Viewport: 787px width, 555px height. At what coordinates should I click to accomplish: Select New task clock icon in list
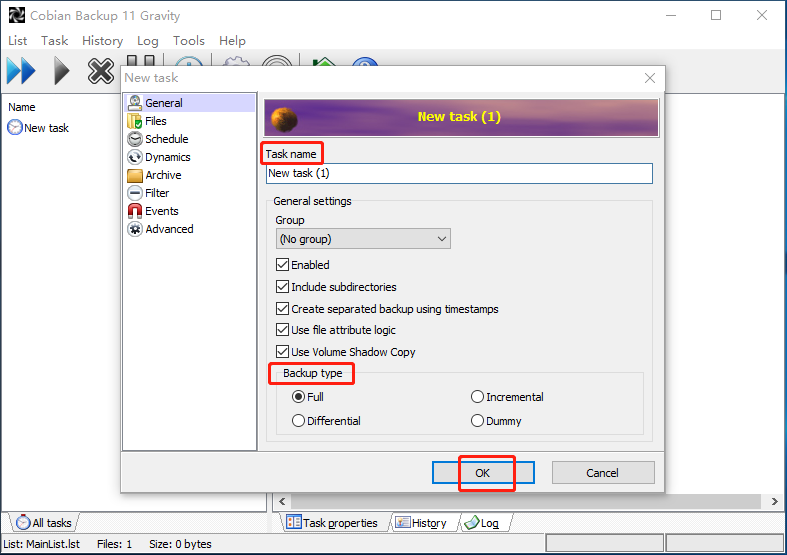[x=15, y=127]
